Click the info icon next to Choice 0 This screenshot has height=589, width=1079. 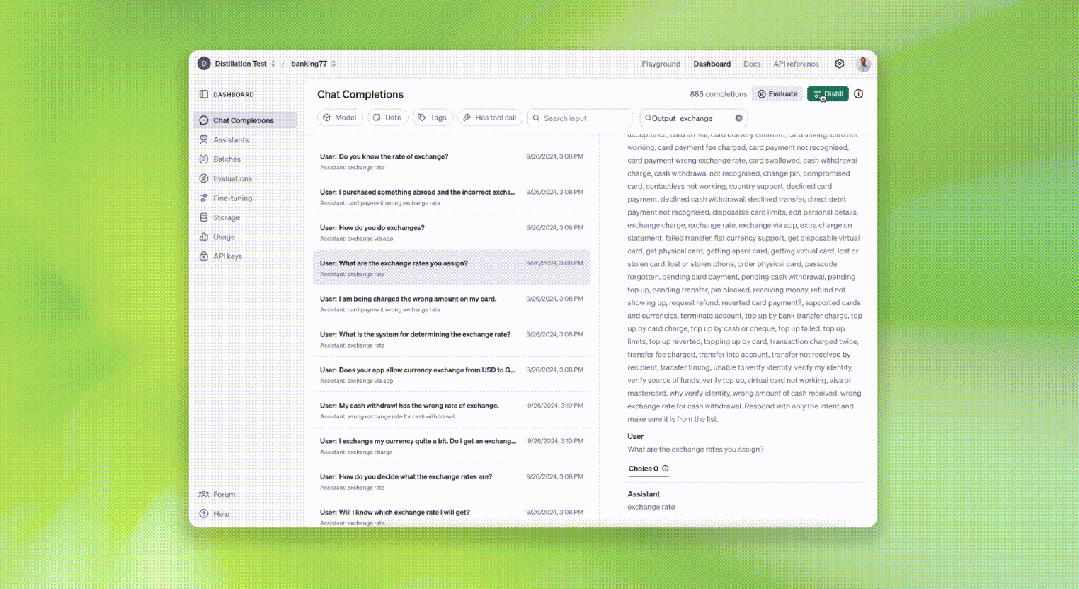[x=665, y=468]
